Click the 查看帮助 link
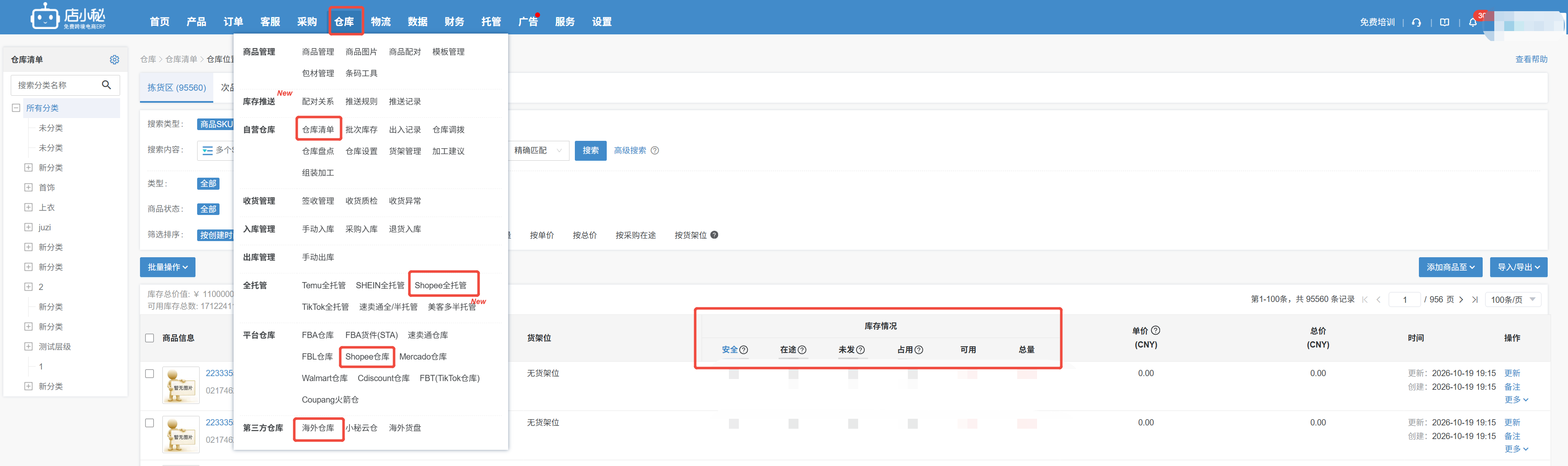Screen dimensions: 1568x466 pyautogui.click(x=1531, y=59)
